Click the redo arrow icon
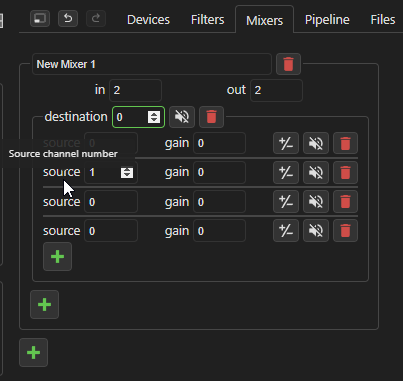Viewport: 403px width, 381px height. coord(96,18)
